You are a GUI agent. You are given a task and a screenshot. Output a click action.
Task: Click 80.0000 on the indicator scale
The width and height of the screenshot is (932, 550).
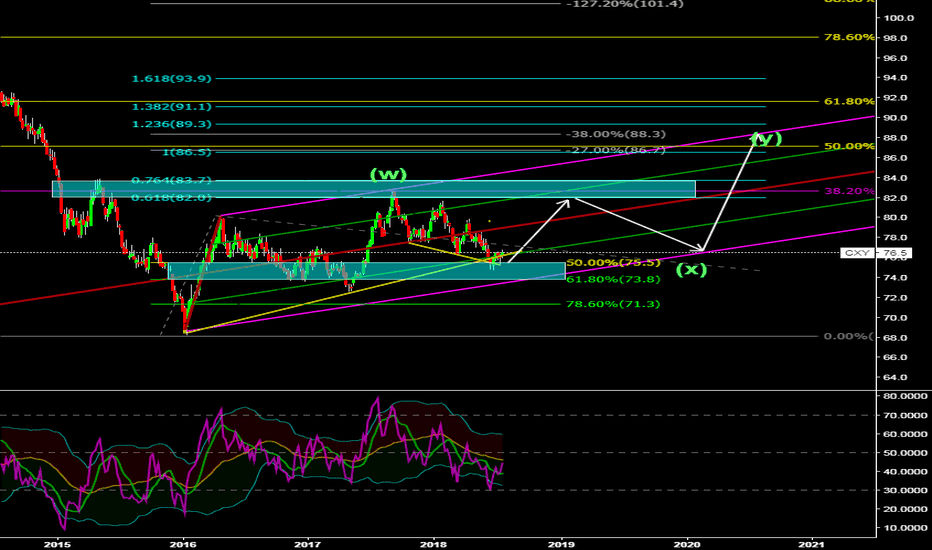[905, 396]
